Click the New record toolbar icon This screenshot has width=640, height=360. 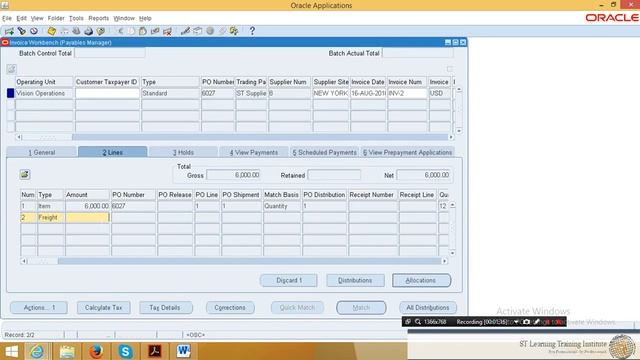click(9, 31)
